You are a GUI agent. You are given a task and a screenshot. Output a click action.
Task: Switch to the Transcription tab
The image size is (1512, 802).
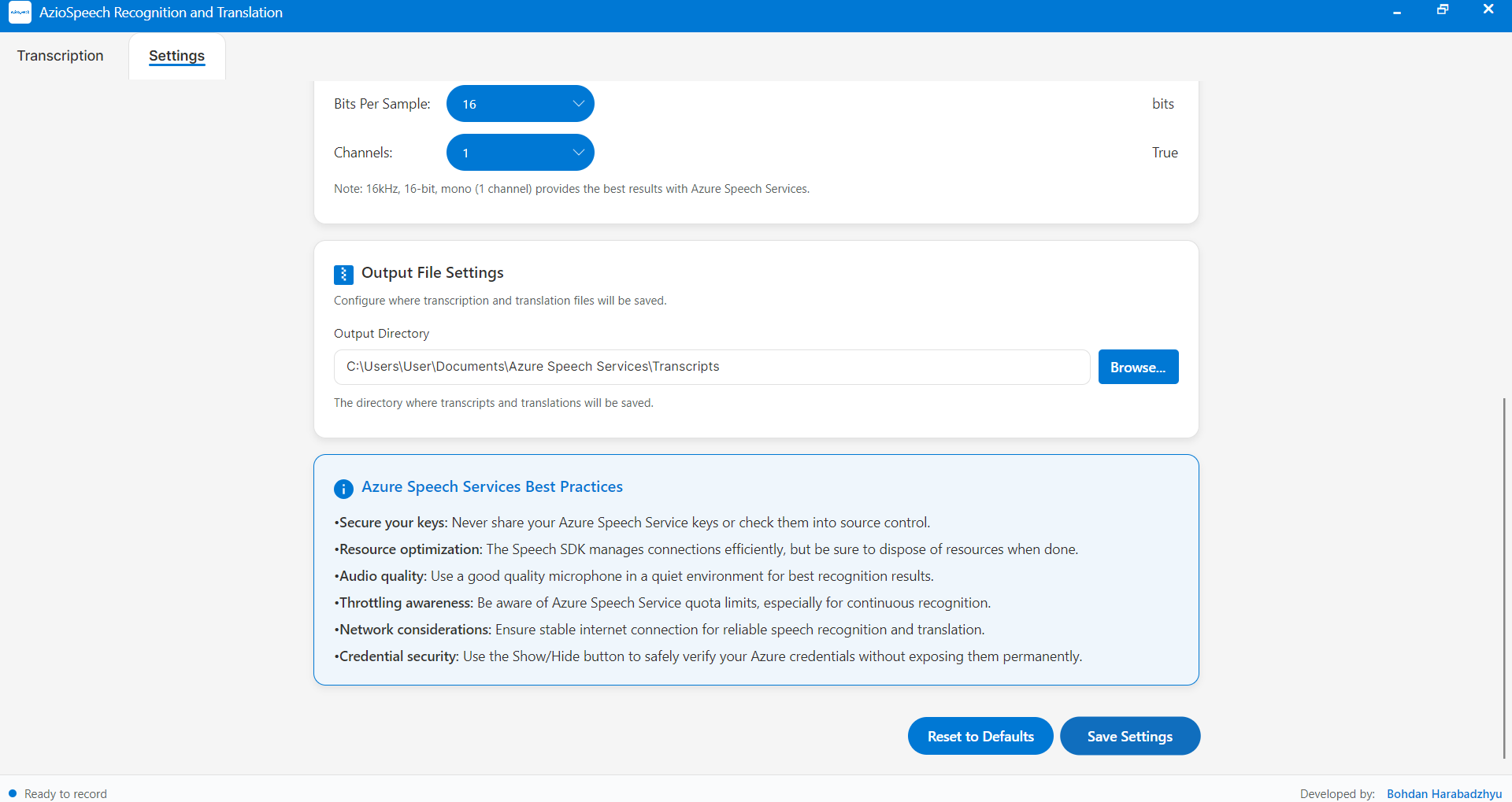pos(61,56)
